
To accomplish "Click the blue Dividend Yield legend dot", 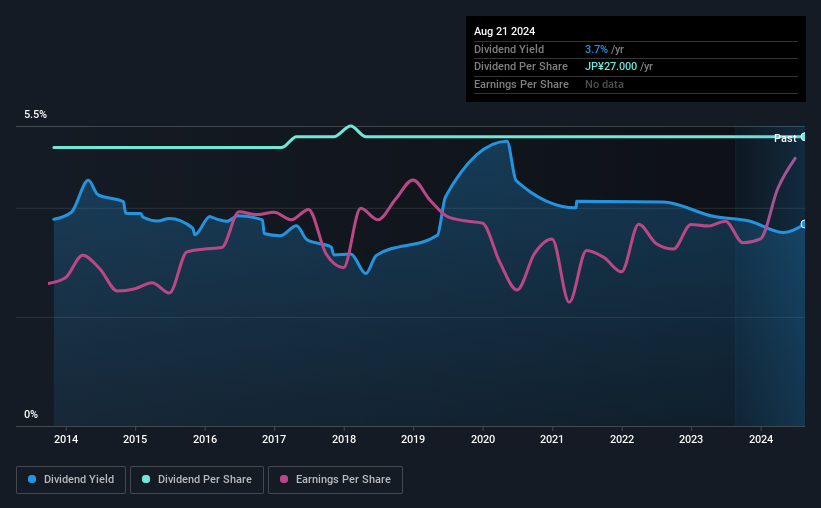I will (x=33, y=480).
